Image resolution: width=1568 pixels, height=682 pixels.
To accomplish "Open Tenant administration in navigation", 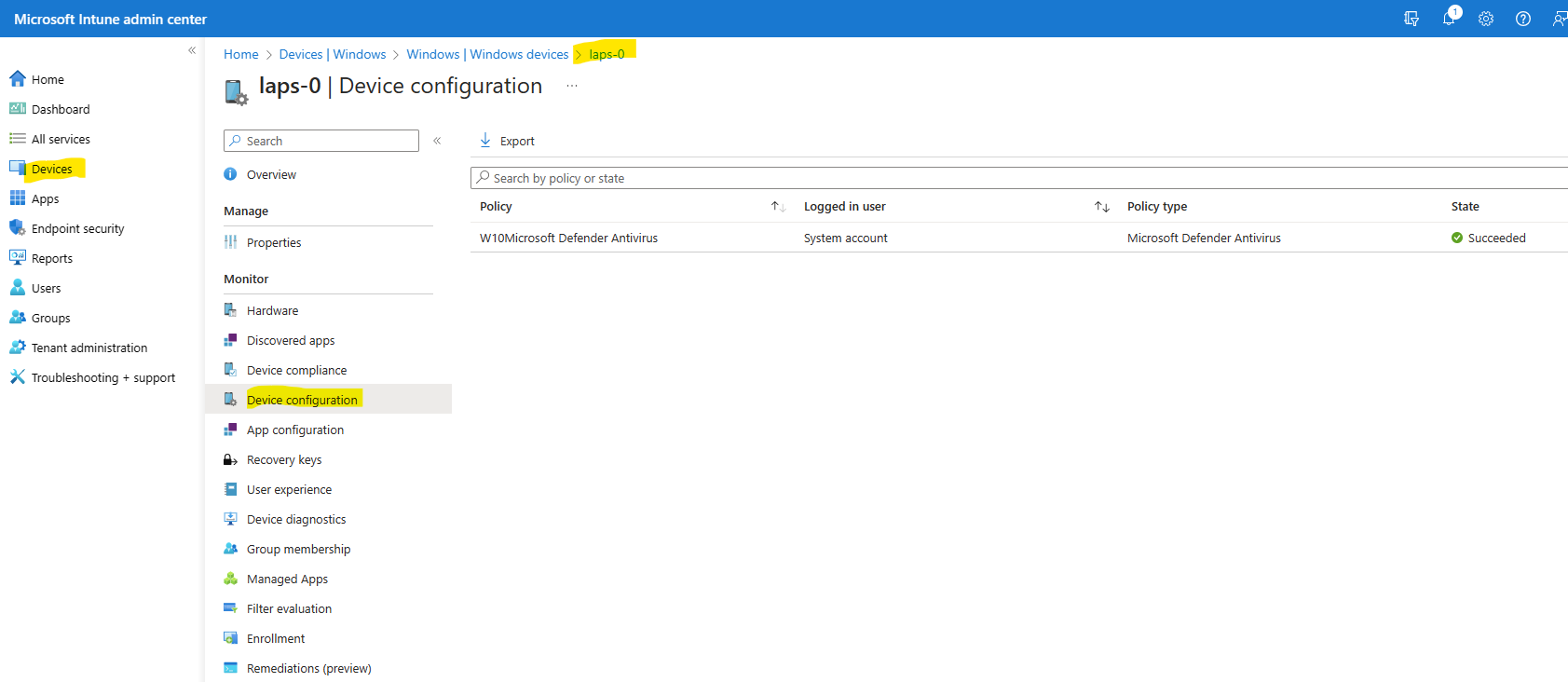I will pyautogui.click(x=89, y=348).
